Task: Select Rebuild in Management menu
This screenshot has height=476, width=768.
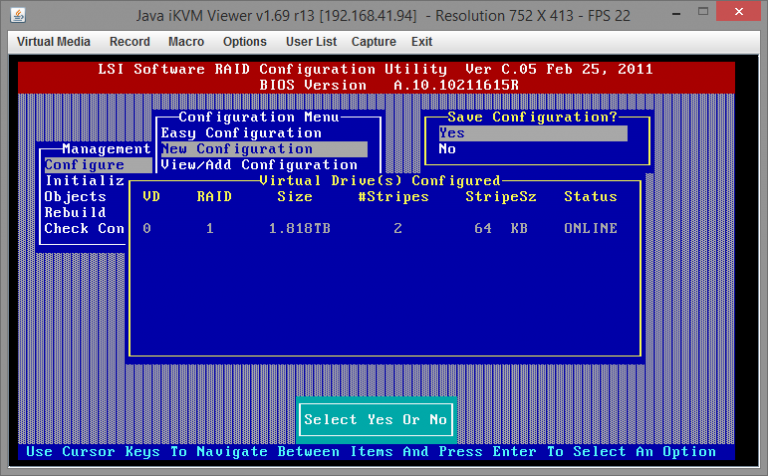Action: coord(75,213)
